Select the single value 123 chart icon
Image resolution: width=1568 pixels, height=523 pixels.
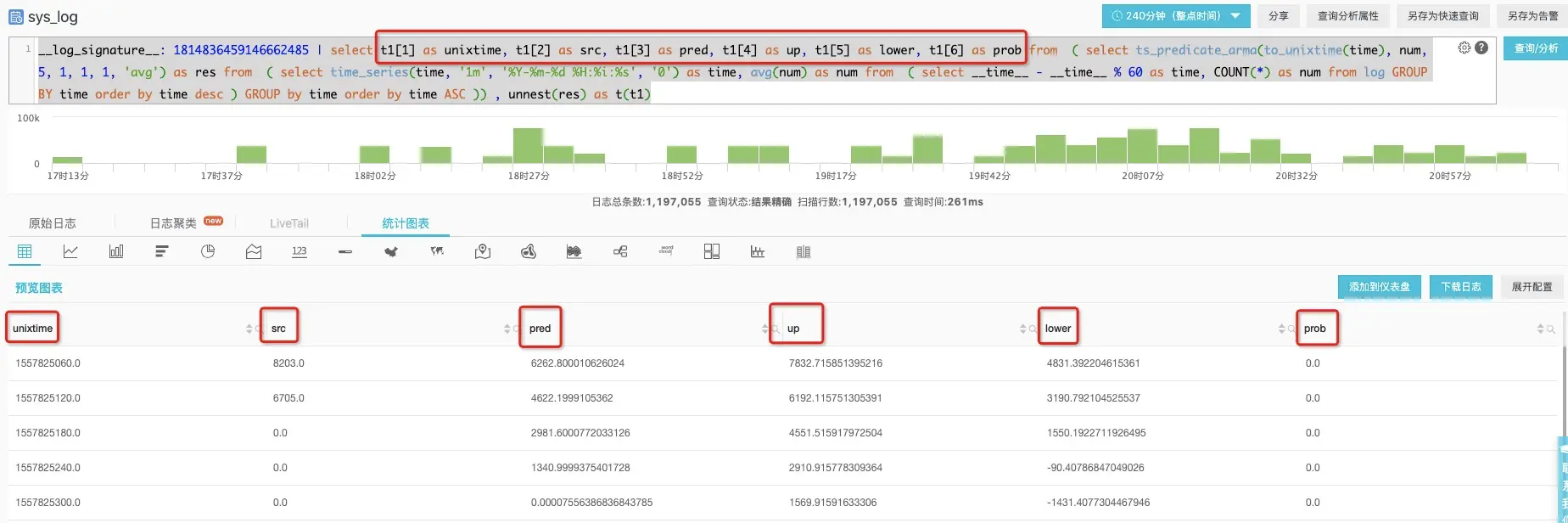click(x=300, y=251)
